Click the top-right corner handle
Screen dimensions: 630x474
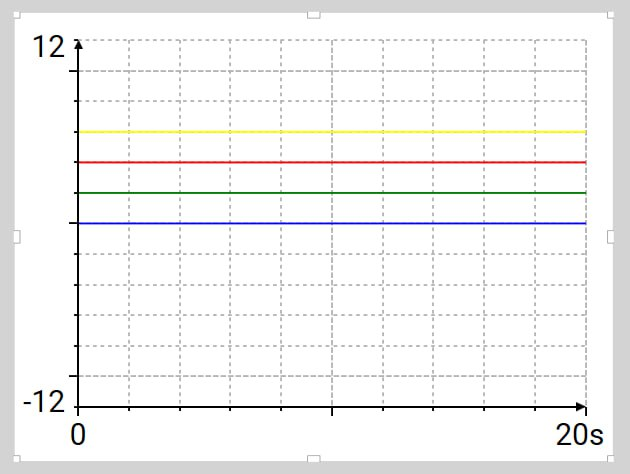point(611,15)
